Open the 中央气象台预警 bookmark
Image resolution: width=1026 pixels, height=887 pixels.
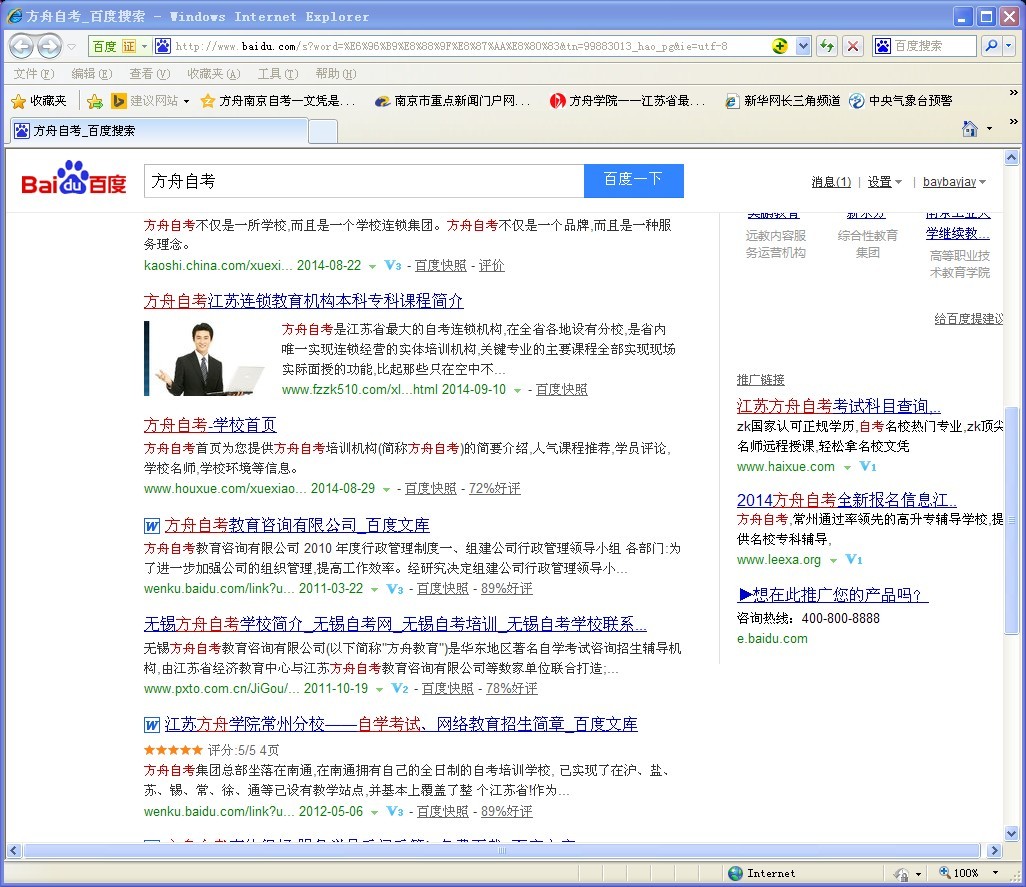(900, 101)
